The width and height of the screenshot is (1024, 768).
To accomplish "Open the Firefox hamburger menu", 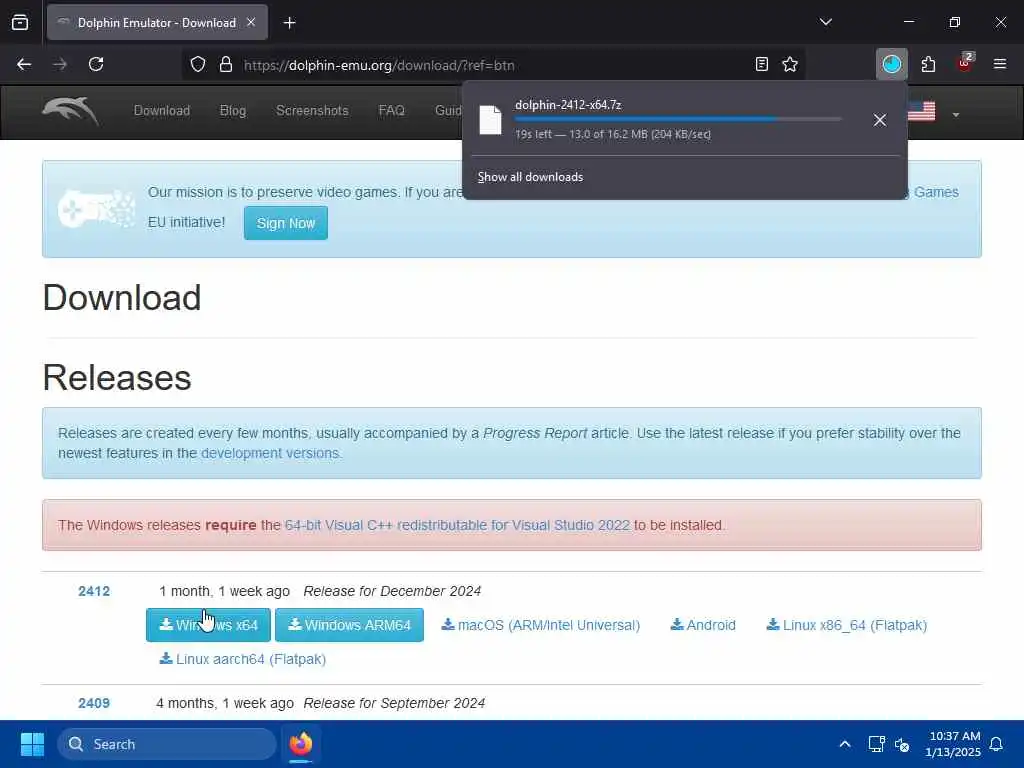I will point(1000,64).
